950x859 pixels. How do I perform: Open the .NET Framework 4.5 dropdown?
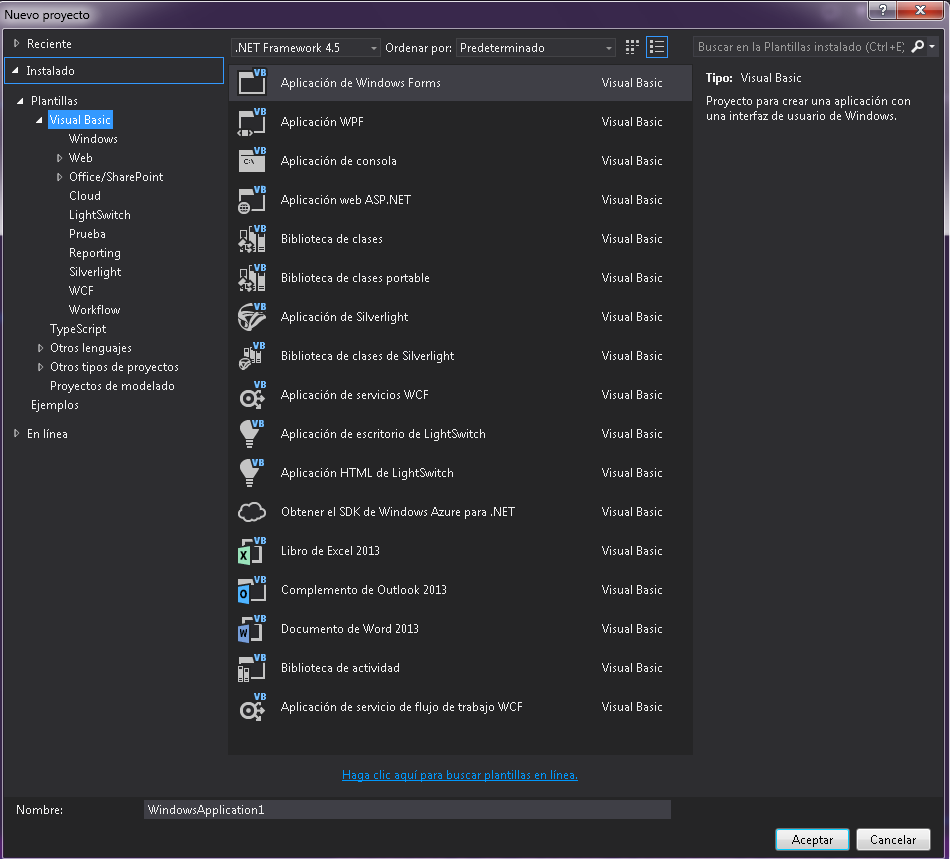pos(376,46)
